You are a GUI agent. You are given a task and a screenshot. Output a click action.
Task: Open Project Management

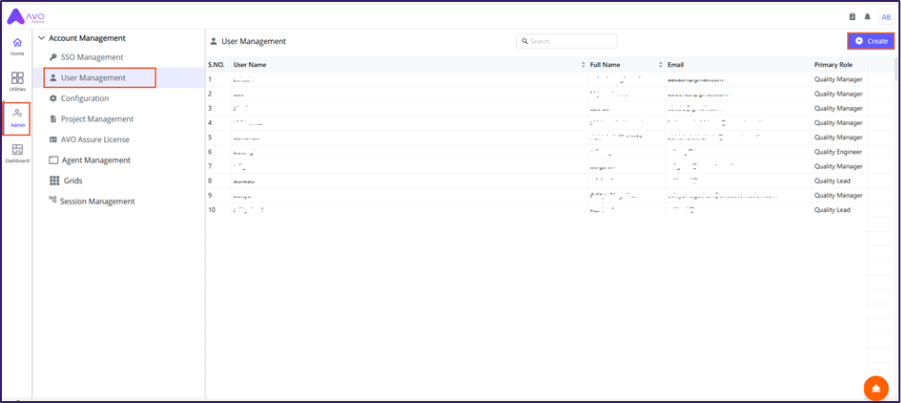coord(96,119)
